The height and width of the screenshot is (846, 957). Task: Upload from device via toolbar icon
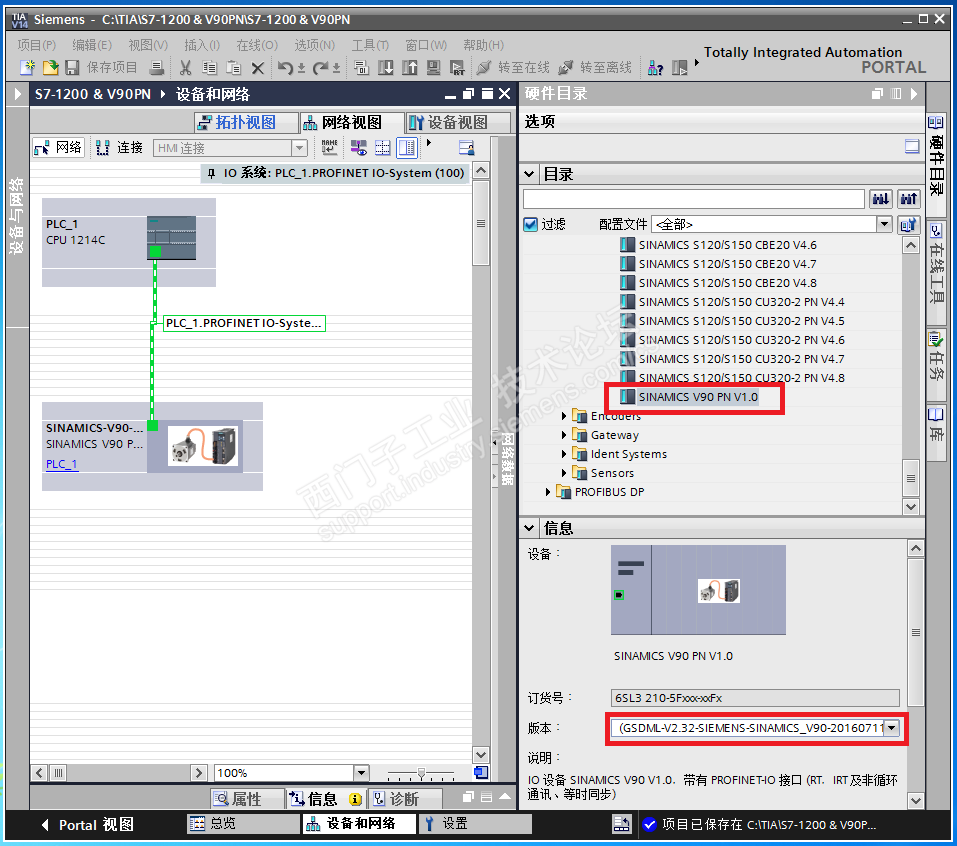[x=410, y=68]
